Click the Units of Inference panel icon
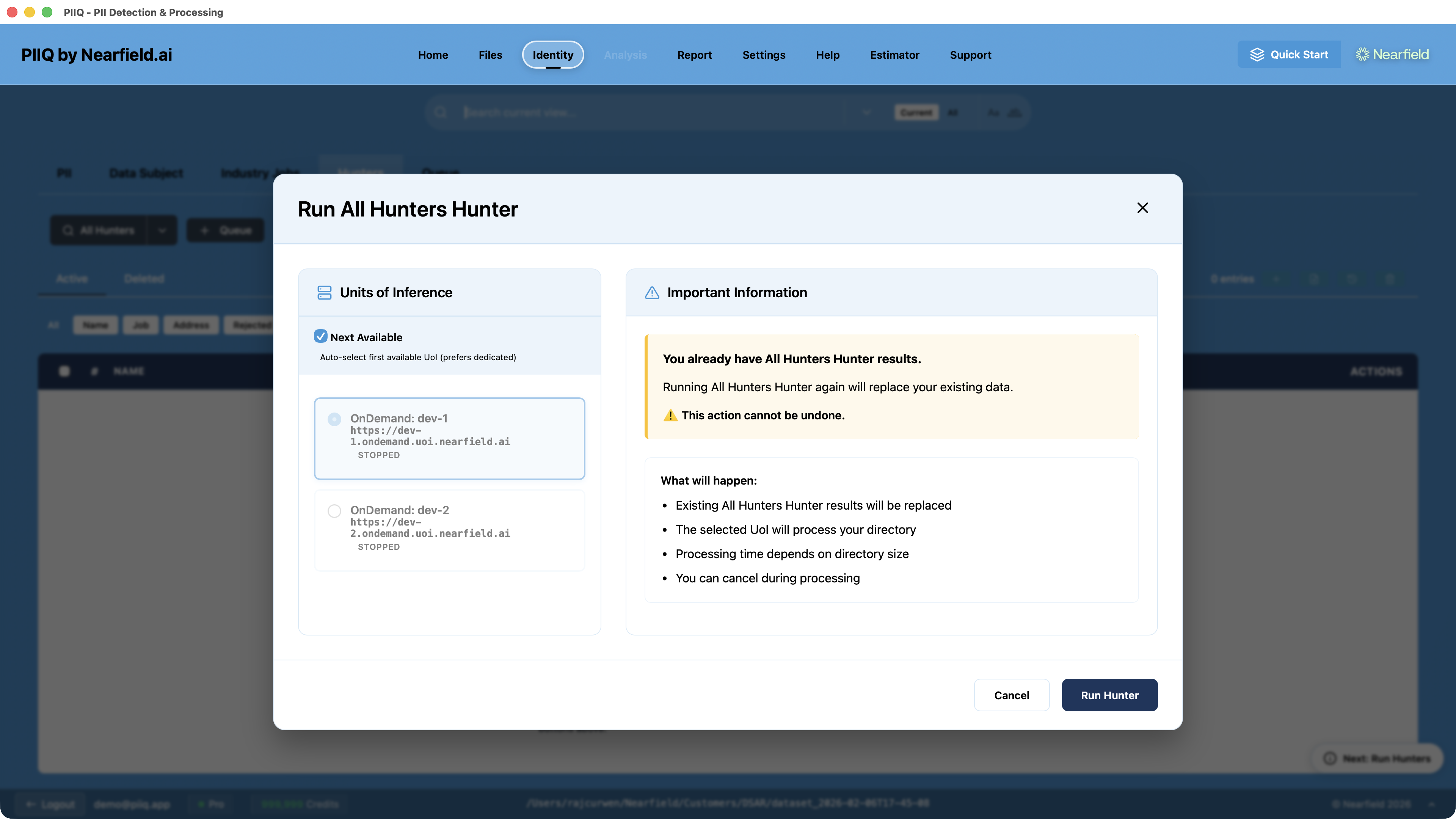 coord(324,293)
